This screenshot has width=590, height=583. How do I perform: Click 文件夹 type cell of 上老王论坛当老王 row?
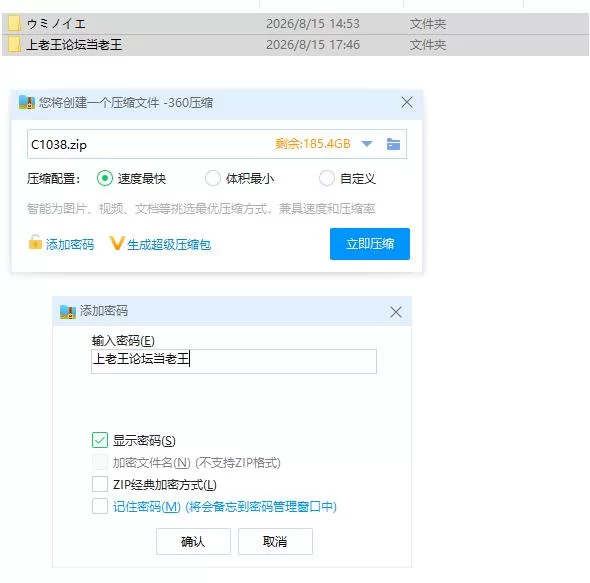click(427, 45)
